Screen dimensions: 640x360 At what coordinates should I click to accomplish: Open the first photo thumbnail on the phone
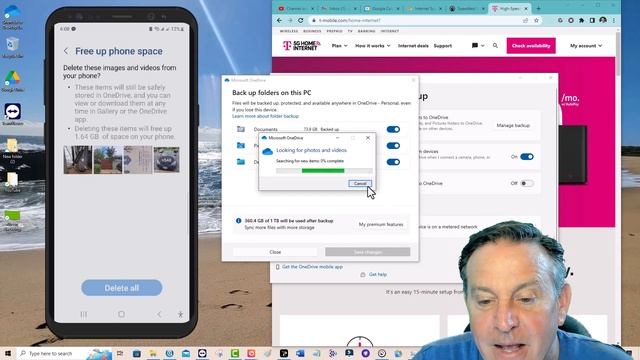[x=78, y=160]
